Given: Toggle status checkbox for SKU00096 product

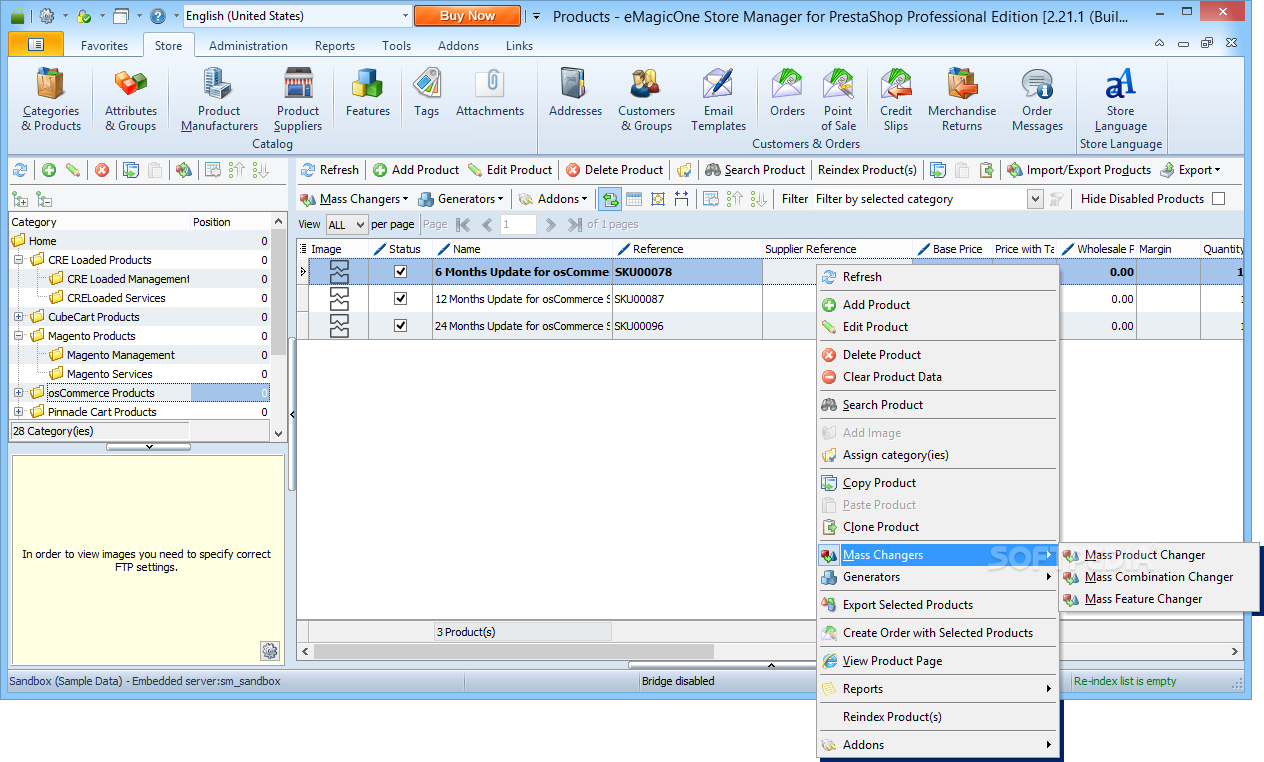Looking at the screenshot, I should (x=401, y=325).
